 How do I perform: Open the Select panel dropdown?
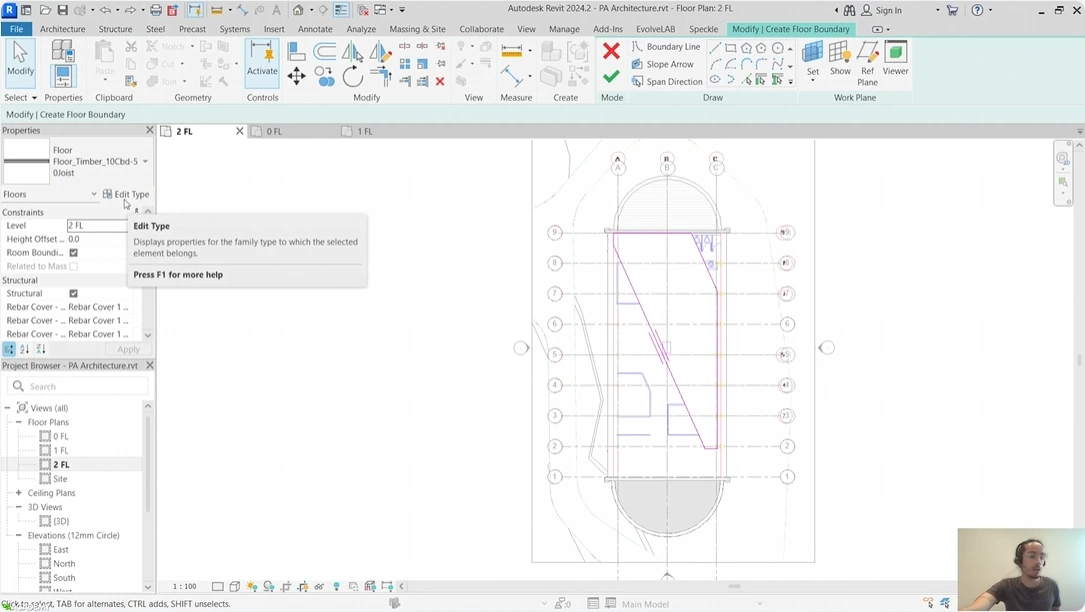[20, 98]
